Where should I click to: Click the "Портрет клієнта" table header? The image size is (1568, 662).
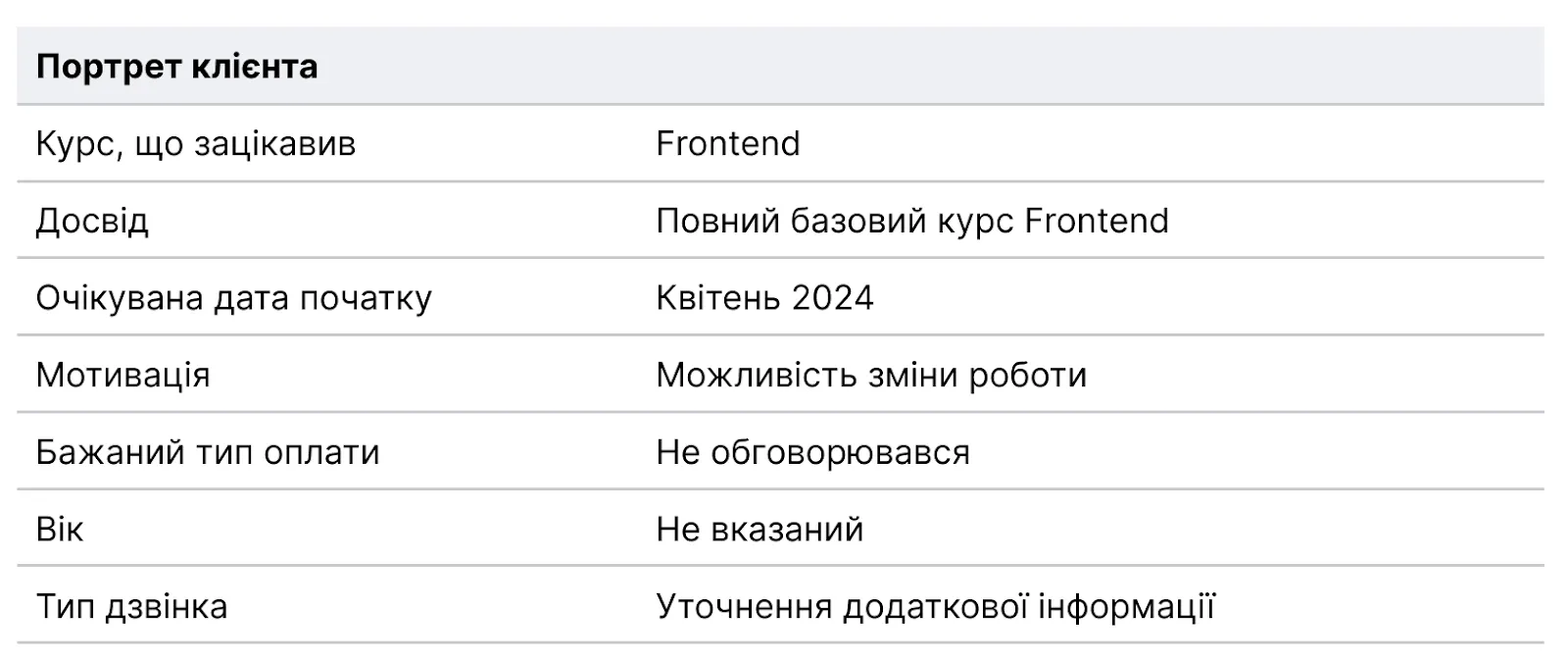click(x=176, y=67)
